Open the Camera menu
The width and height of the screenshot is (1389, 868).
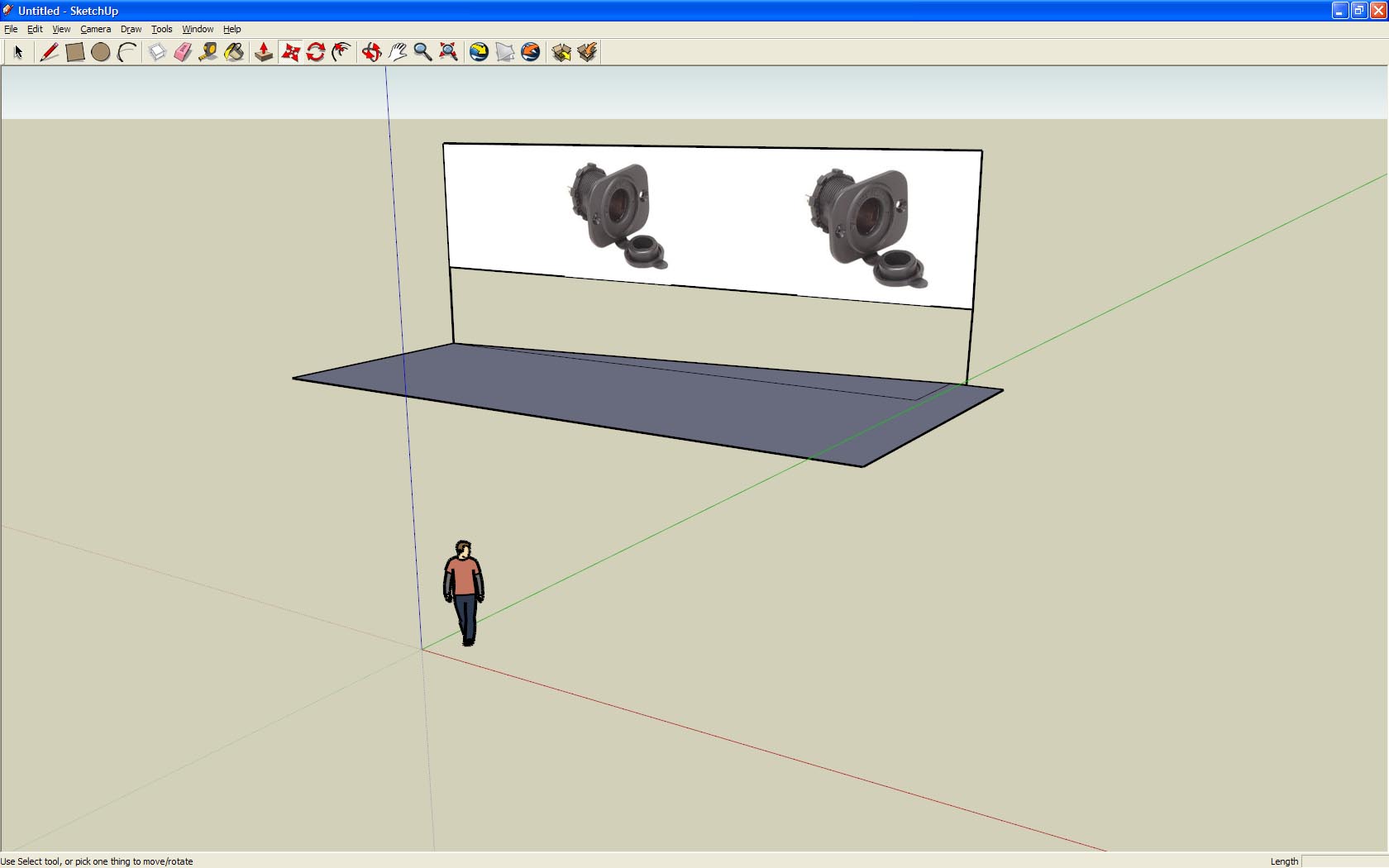95,29
